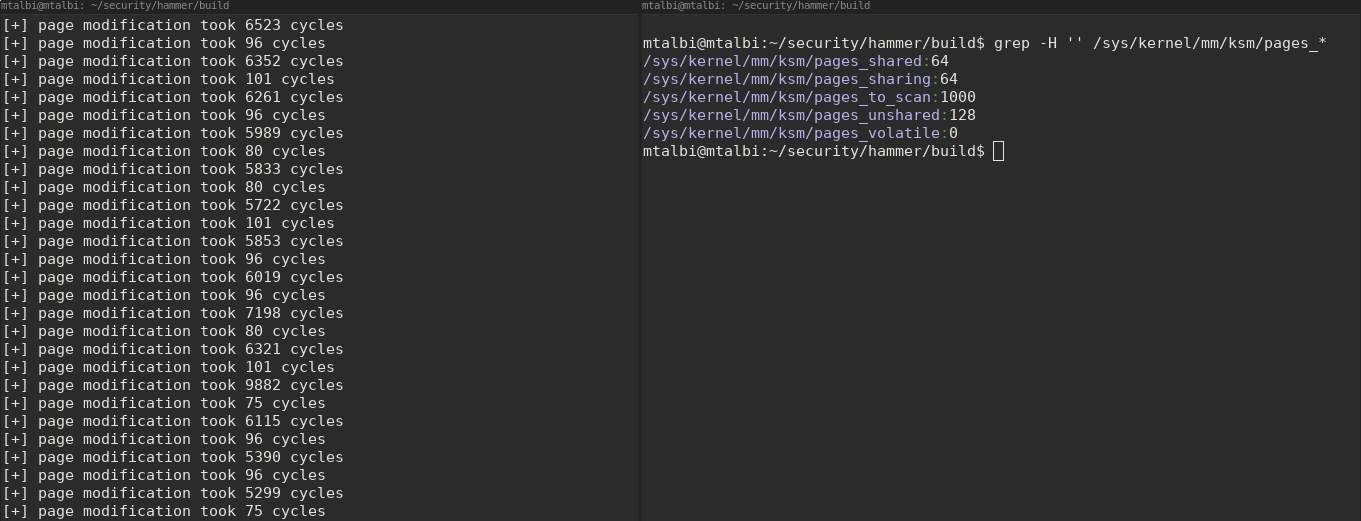Image resolution: width=1361 pixels, height=521 pixels.
Task: Click the line 'took 6321 cycles'
Action: click(x=173, y=349)
